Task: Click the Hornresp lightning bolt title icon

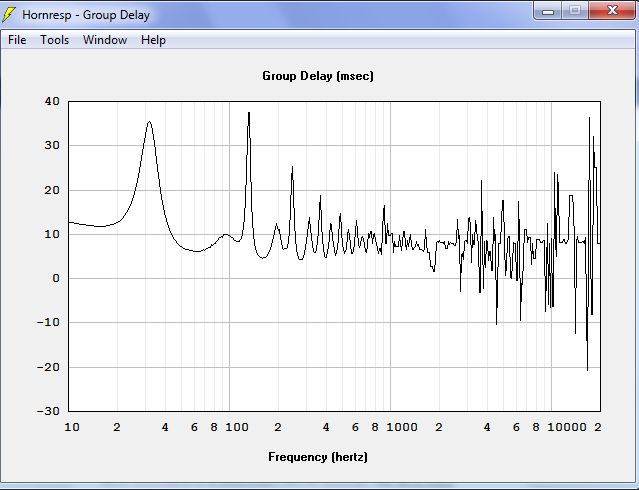Action: pos(9,15)
